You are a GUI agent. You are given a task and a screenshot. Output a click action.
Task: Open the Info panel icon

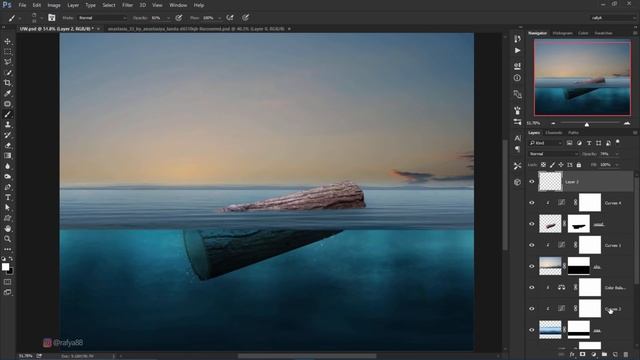517,78
